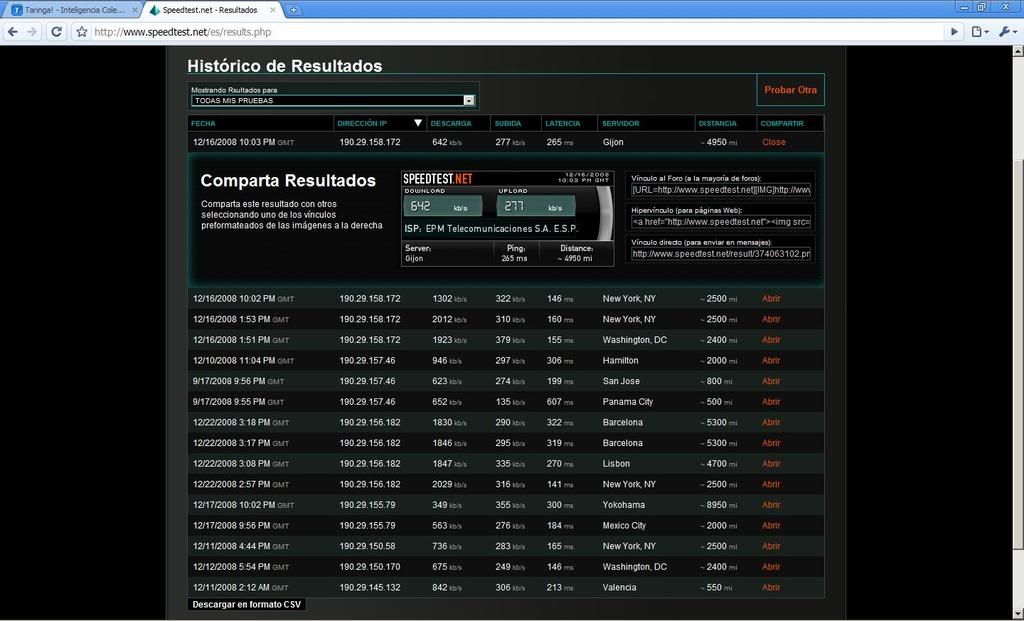Viewport: 1024px width, 621px height.
Task: Open a new browser tab
Action: click(x=293, y=10)
